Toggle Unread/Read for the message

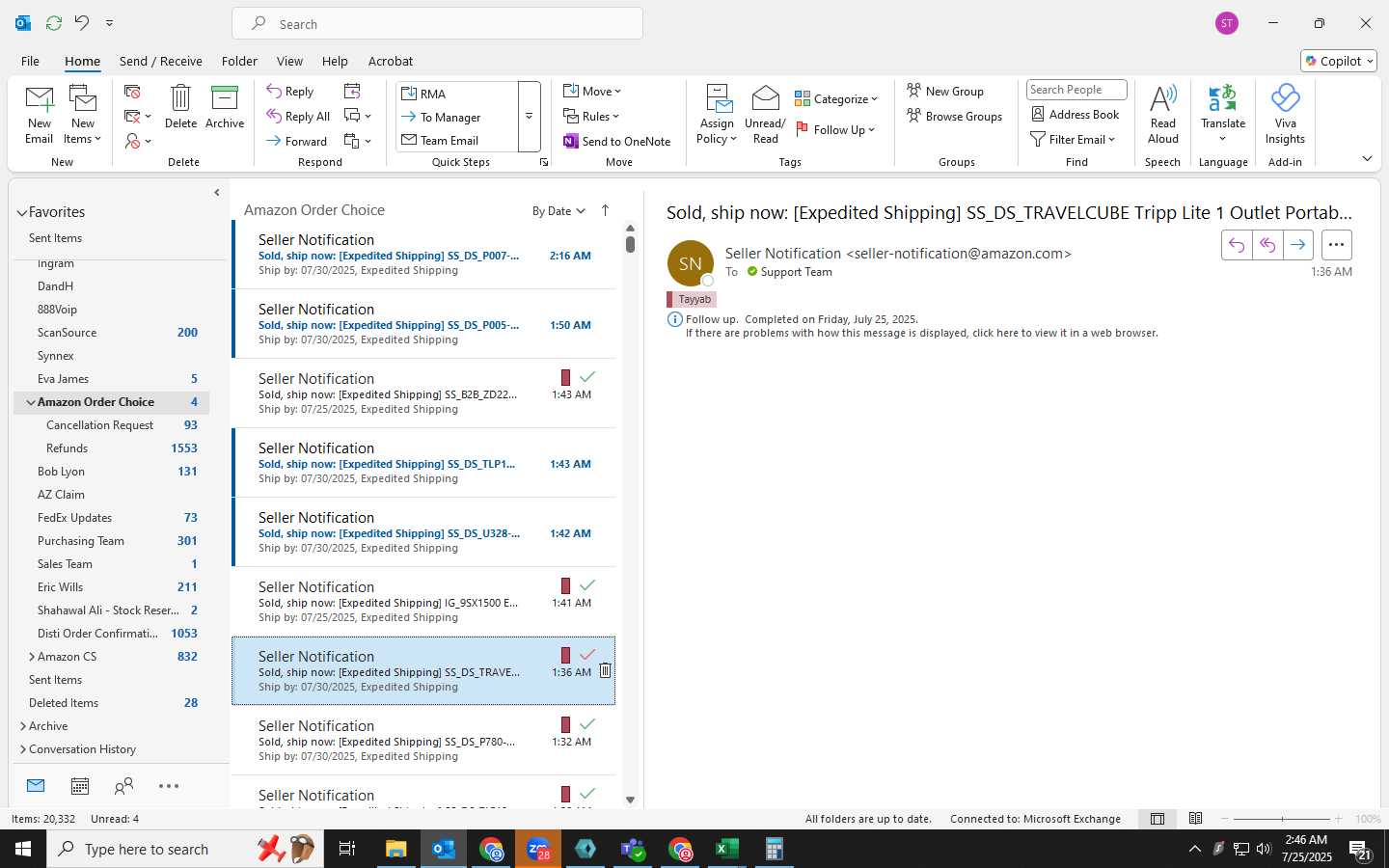click(x=765, y=115)
